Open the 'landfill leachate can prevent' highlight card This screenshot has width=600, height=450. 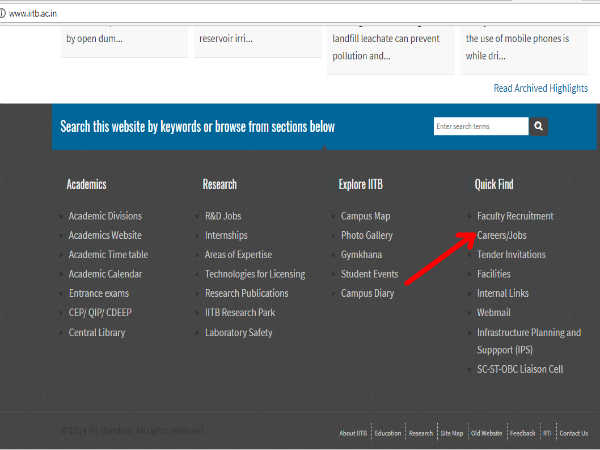point(391,50)
